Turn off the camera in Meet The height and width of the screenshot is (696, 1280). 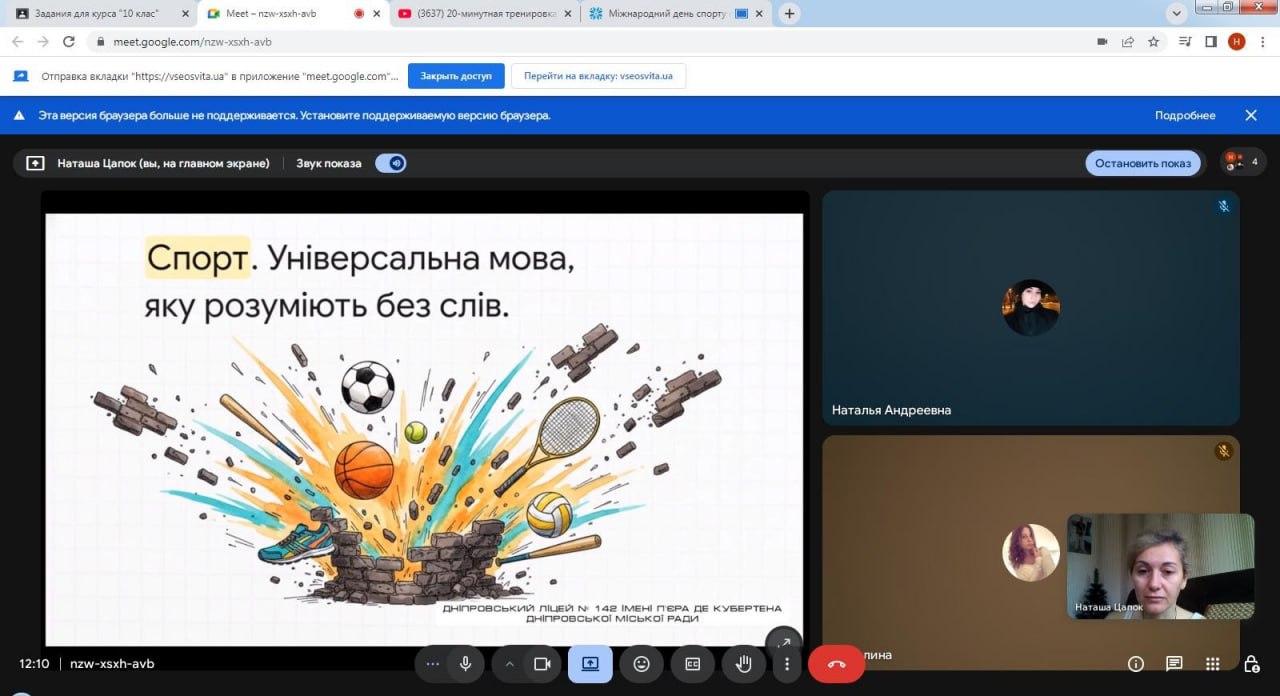(542, 664)
